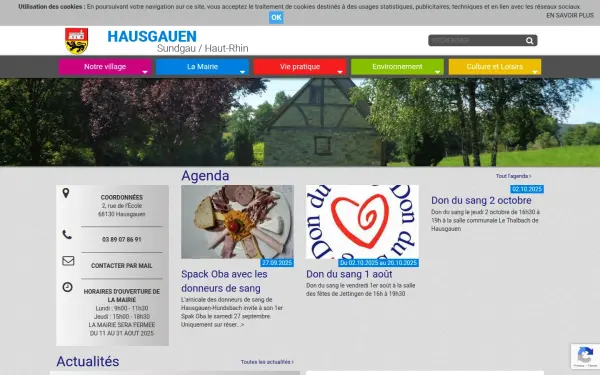
Task: Open the EN SAVOIR PLUS cookie link
Action: click(x=570, y=16)
